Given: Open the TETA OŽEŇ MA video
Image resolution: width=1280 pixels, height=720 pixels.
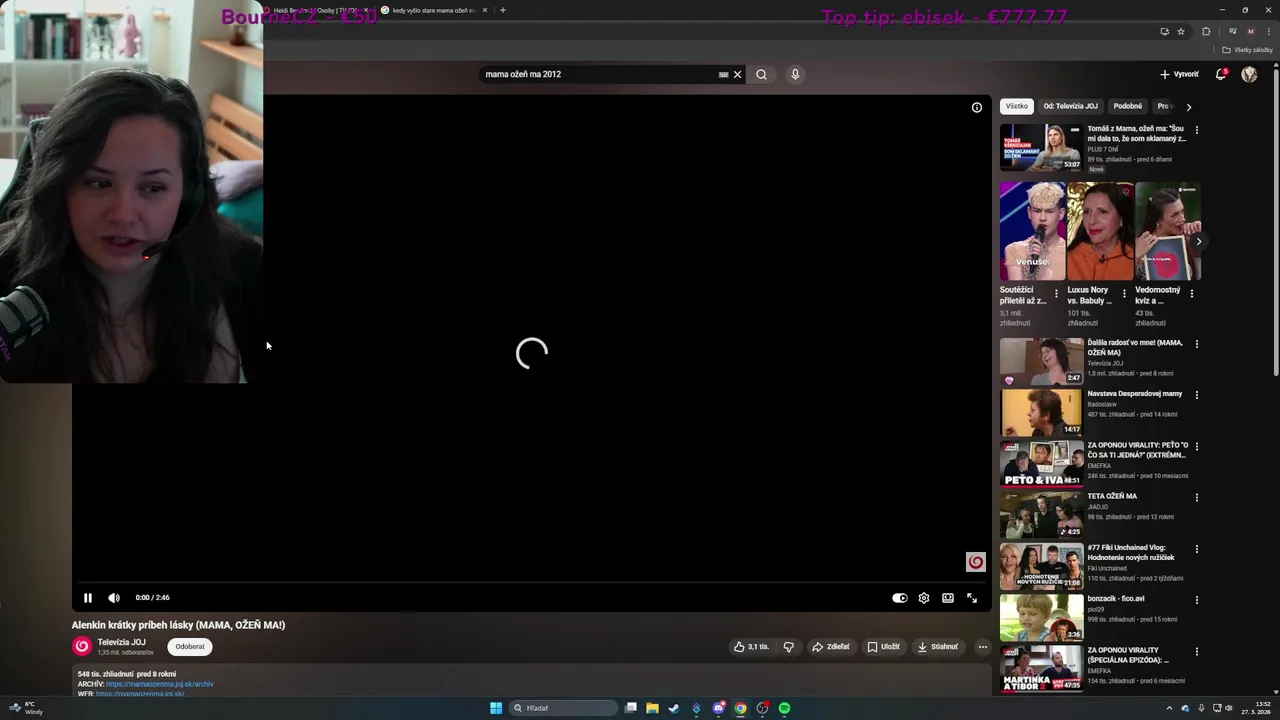Looking at the screenshot, I should [x=1041, y=514].
